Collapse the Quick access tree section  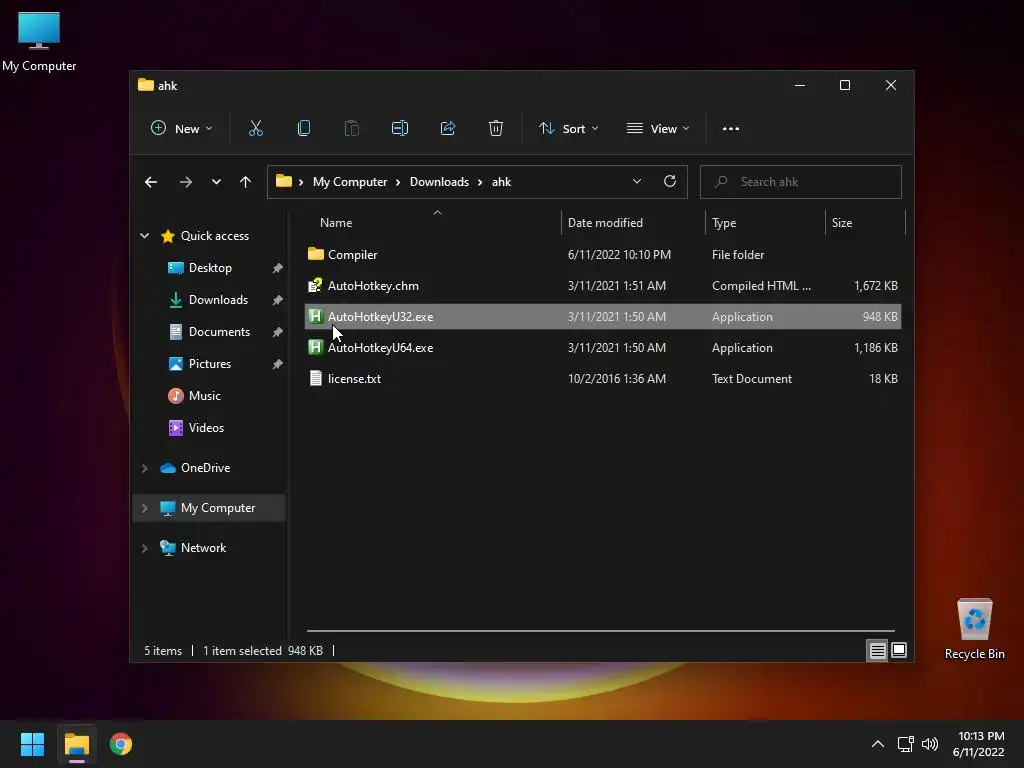pos(144,236)
